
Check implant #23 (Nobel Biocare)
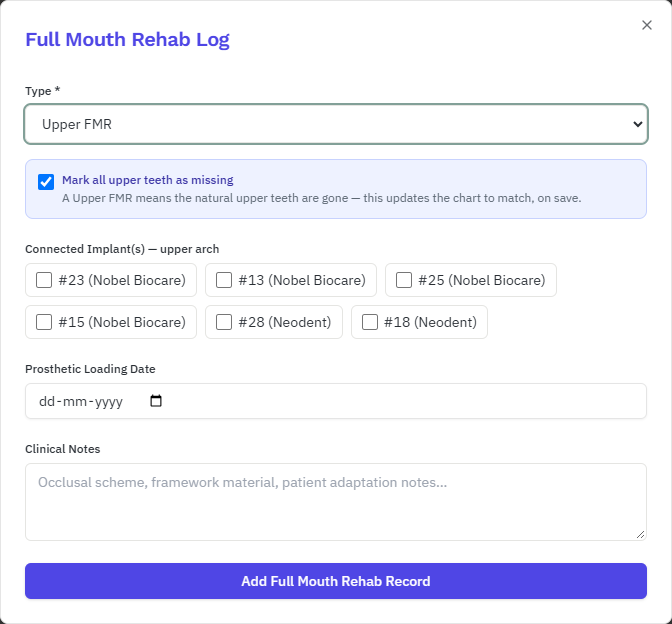pyautogui.click(x=44, y=280)
